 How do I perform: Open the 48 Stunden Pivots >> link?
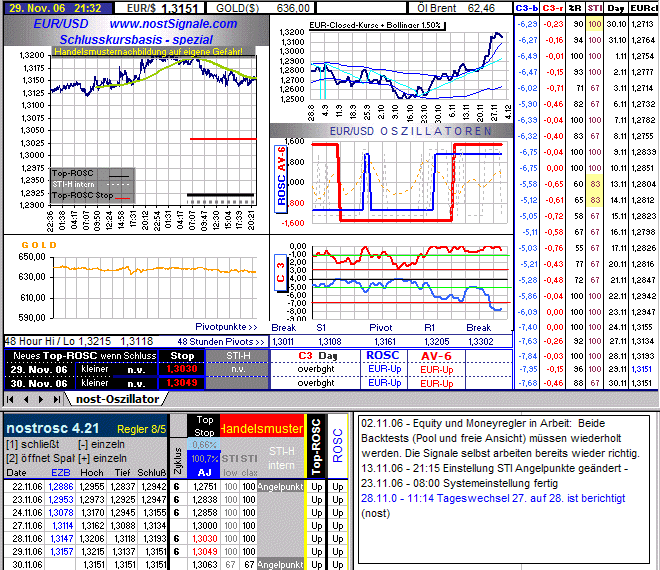click(x=221, y=341)
